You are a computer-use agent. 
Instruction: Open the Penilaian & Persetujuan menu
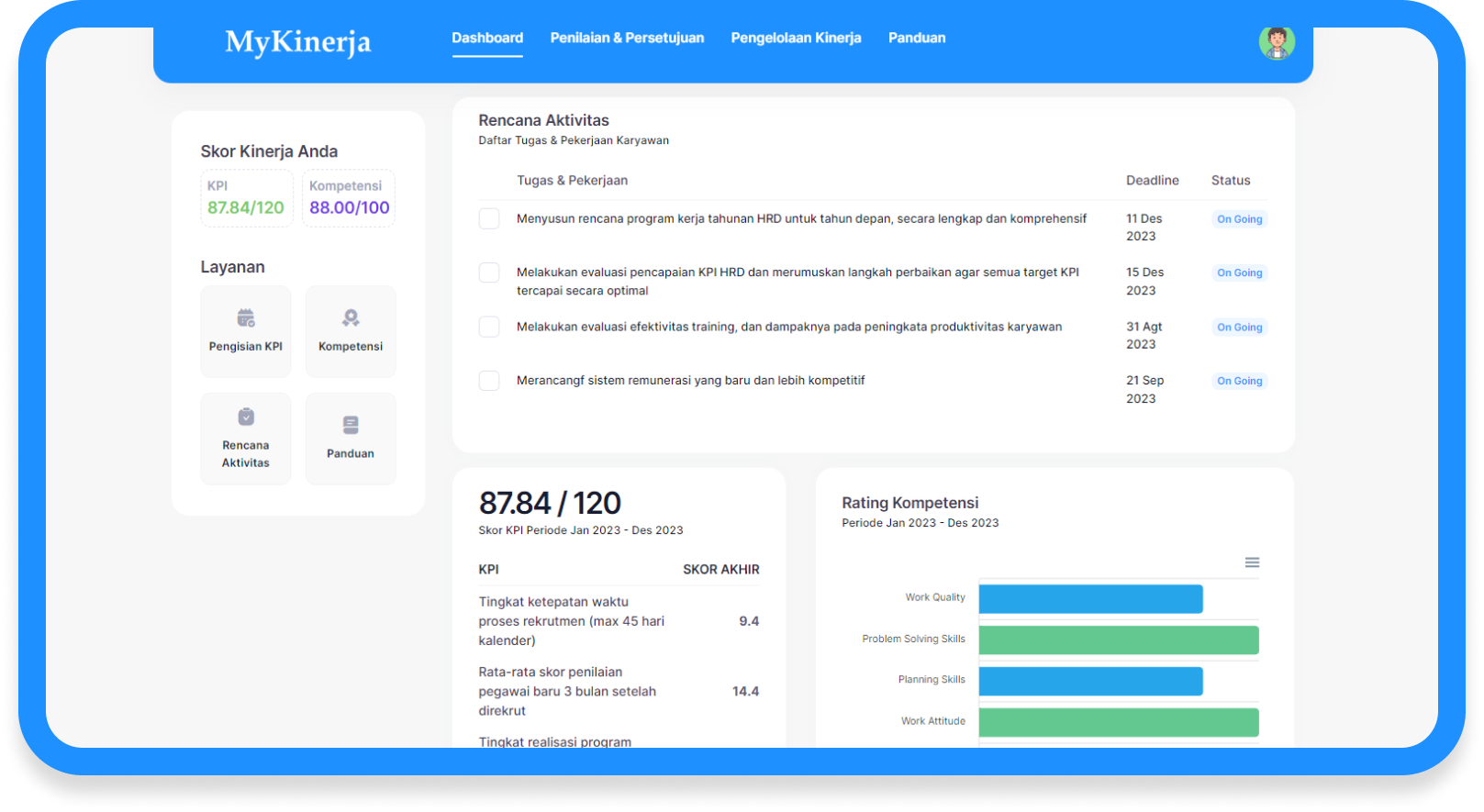click(x=627, y=39)
